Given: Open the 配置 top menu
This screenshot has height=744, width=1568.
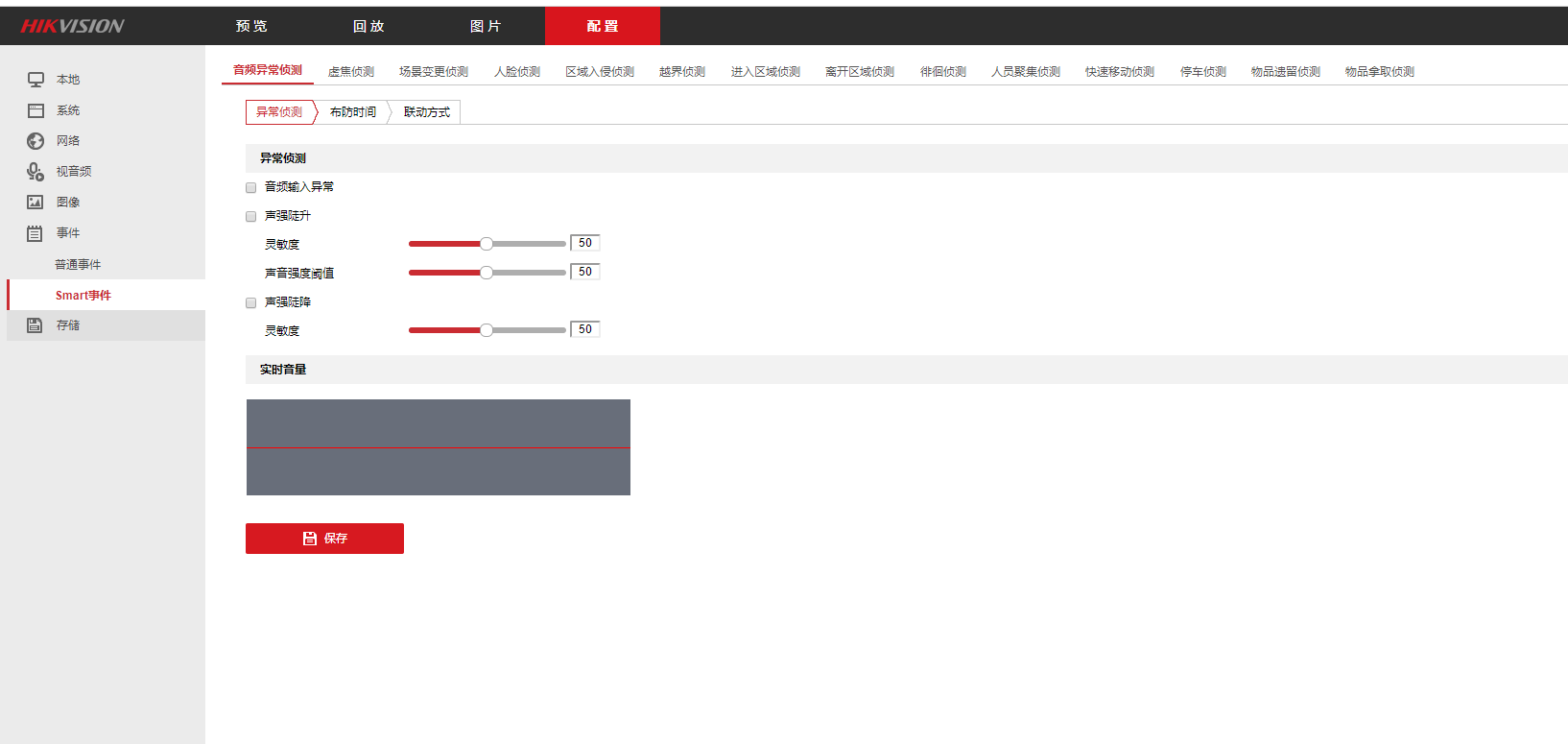Looking at the screenshot, I should pos(603,26).
